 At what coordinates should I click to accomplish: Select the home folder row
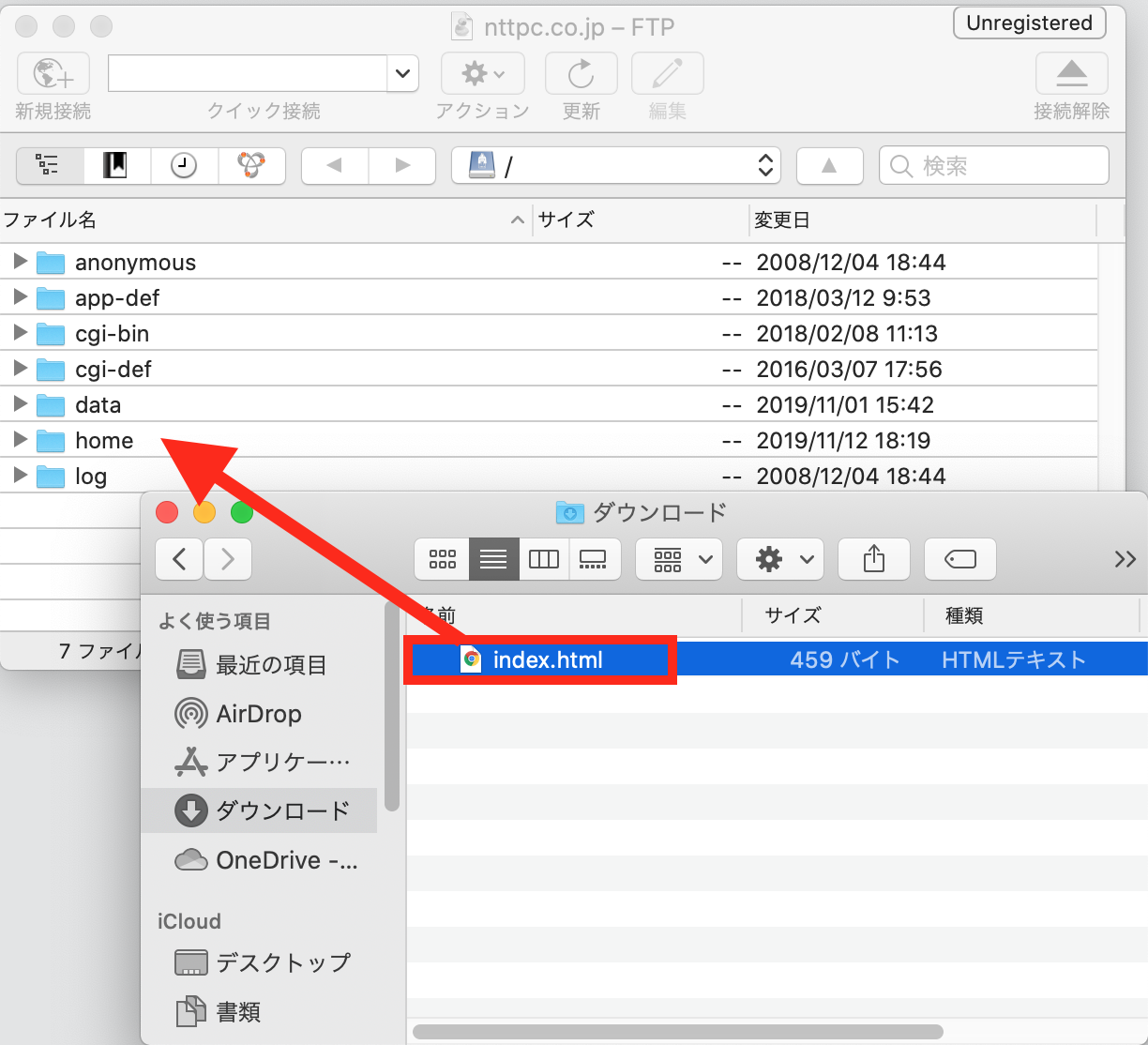549,440
